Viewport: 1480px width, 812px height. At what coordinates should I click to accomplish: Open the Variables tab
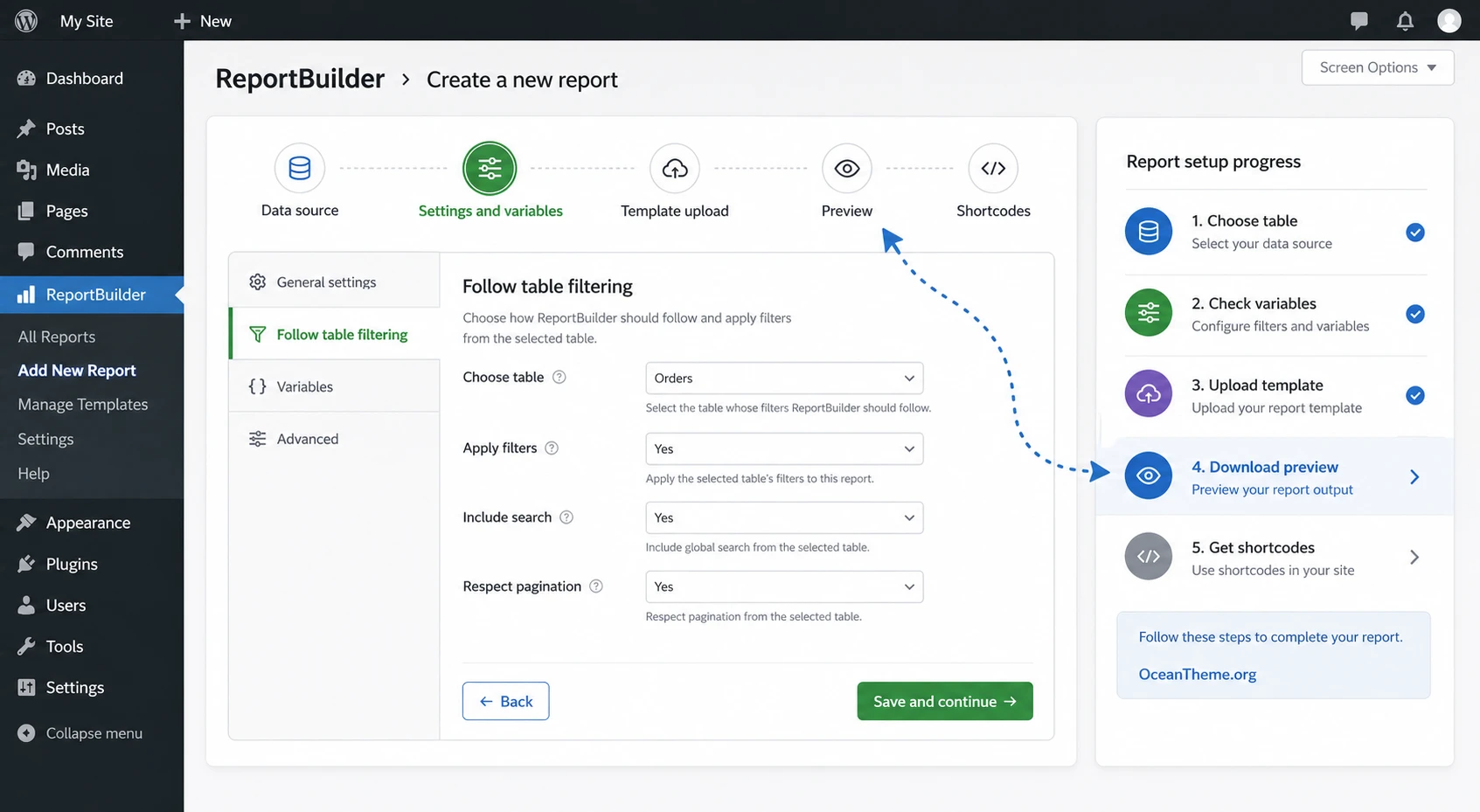[x=334, y=386]
